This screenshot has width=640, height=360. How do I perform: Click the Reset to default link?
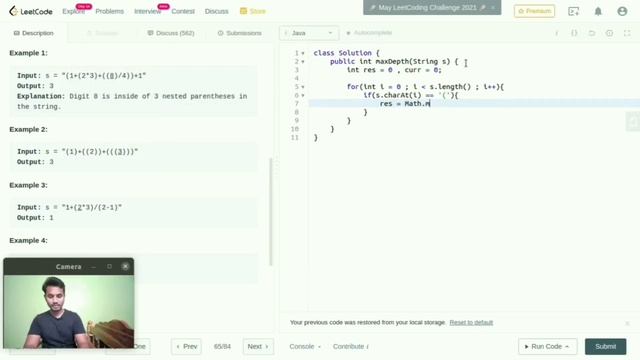pos(471,322)
